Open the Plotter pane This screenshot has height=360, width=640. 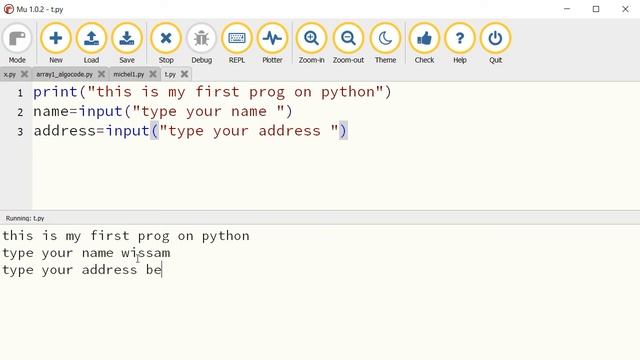(272, 44)
